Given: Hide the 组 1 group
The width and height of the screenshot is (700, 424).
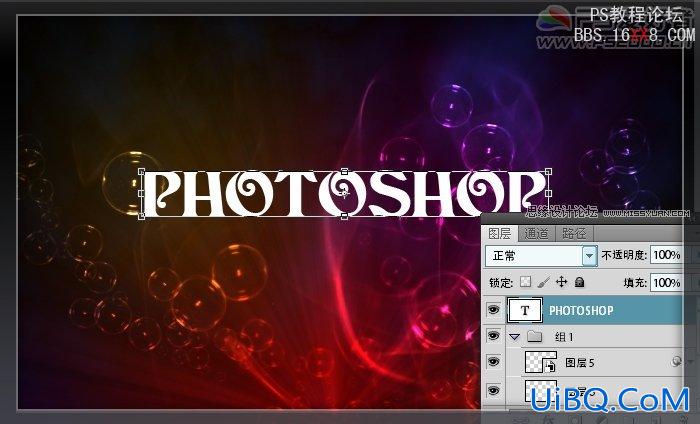Looking at the screenshot, I should click(x=493, y=336).
